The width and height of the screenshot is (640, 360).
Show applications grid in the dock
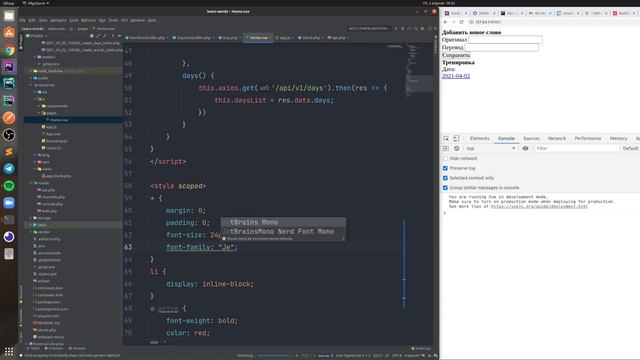click(9, 351)
